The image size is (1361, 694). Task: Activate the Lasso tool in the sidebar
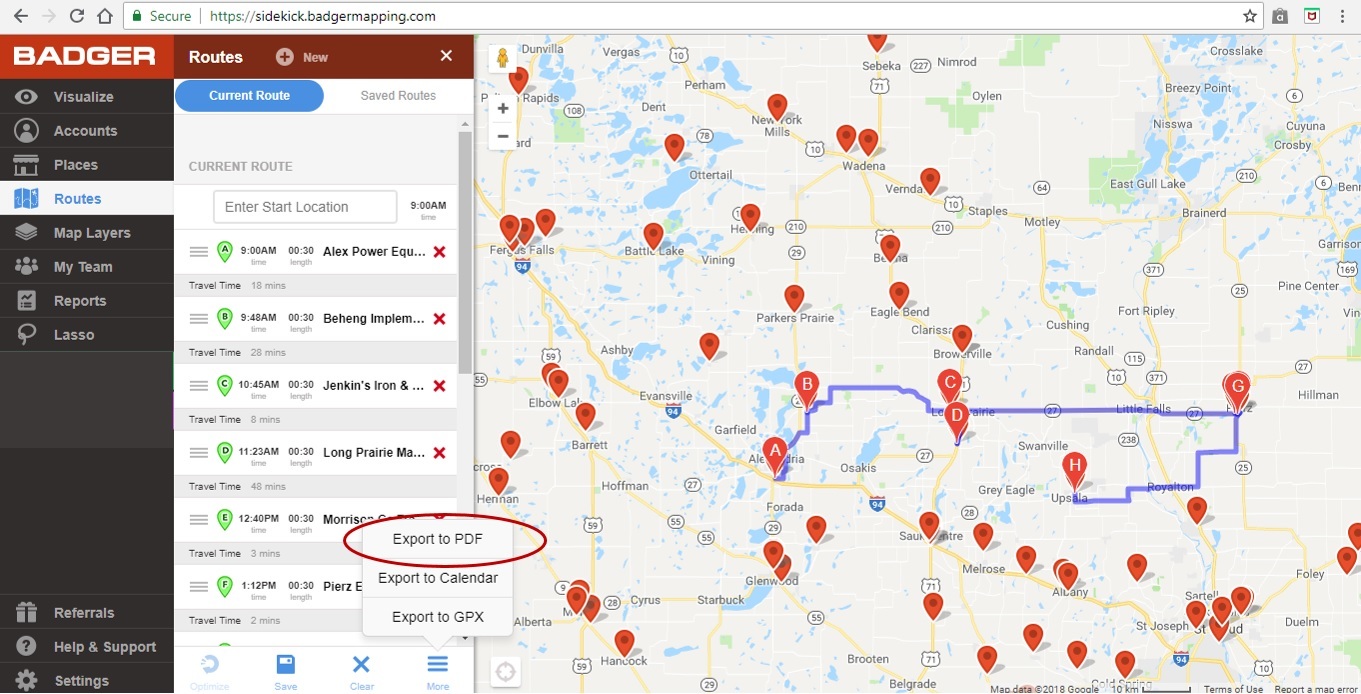(86, 335)
